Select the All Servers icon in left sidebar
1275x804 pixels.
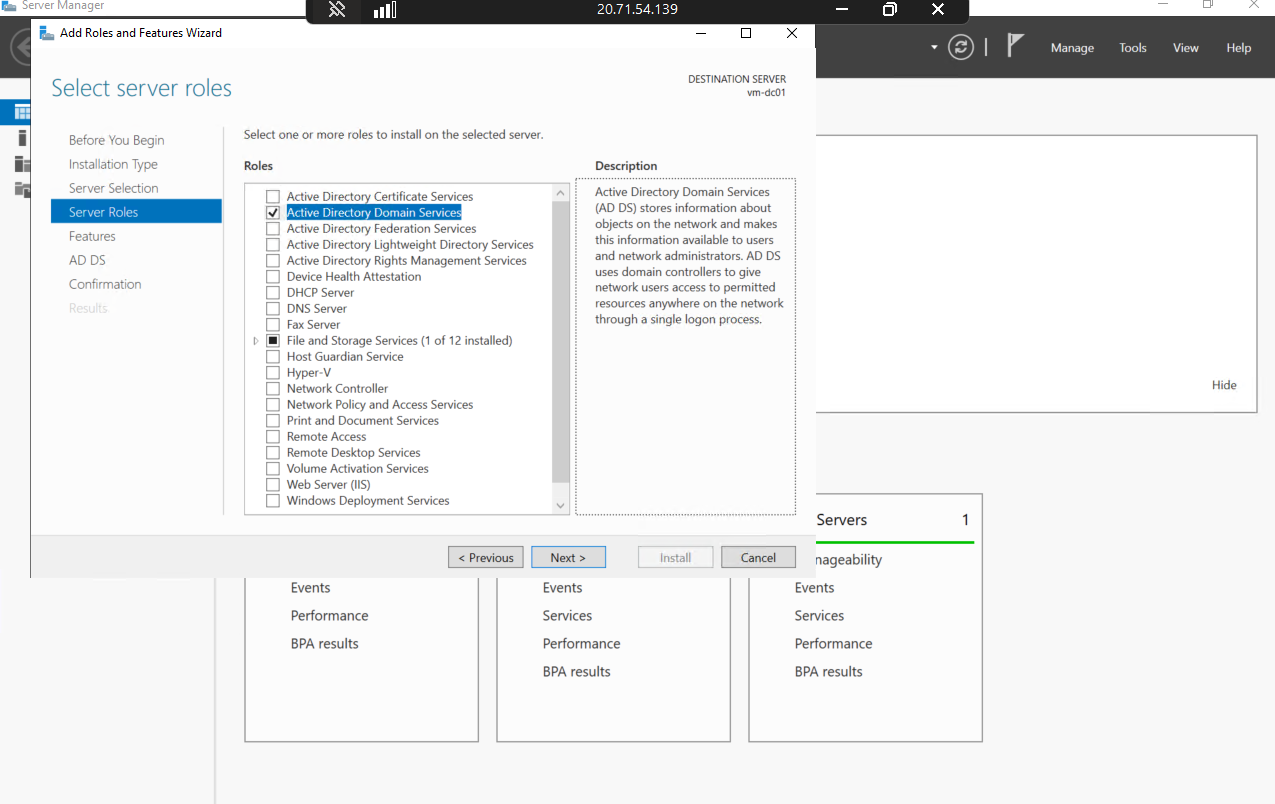click(22, 164)
